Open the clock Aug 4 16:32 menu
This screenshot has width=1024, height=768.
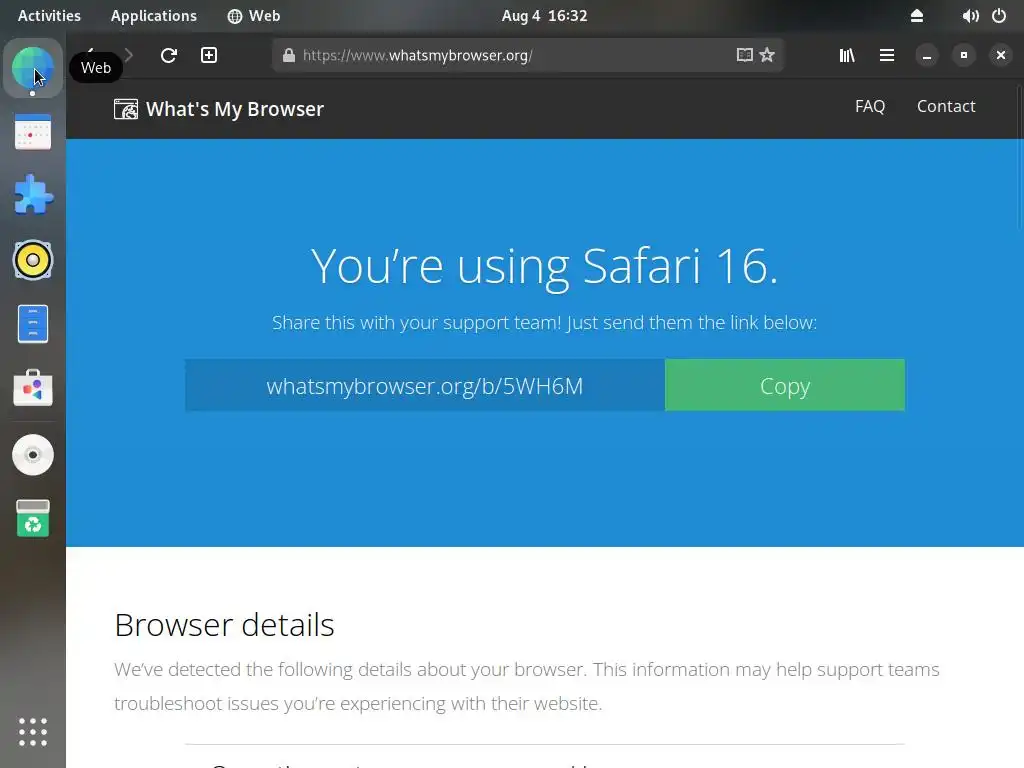(545, 16)
